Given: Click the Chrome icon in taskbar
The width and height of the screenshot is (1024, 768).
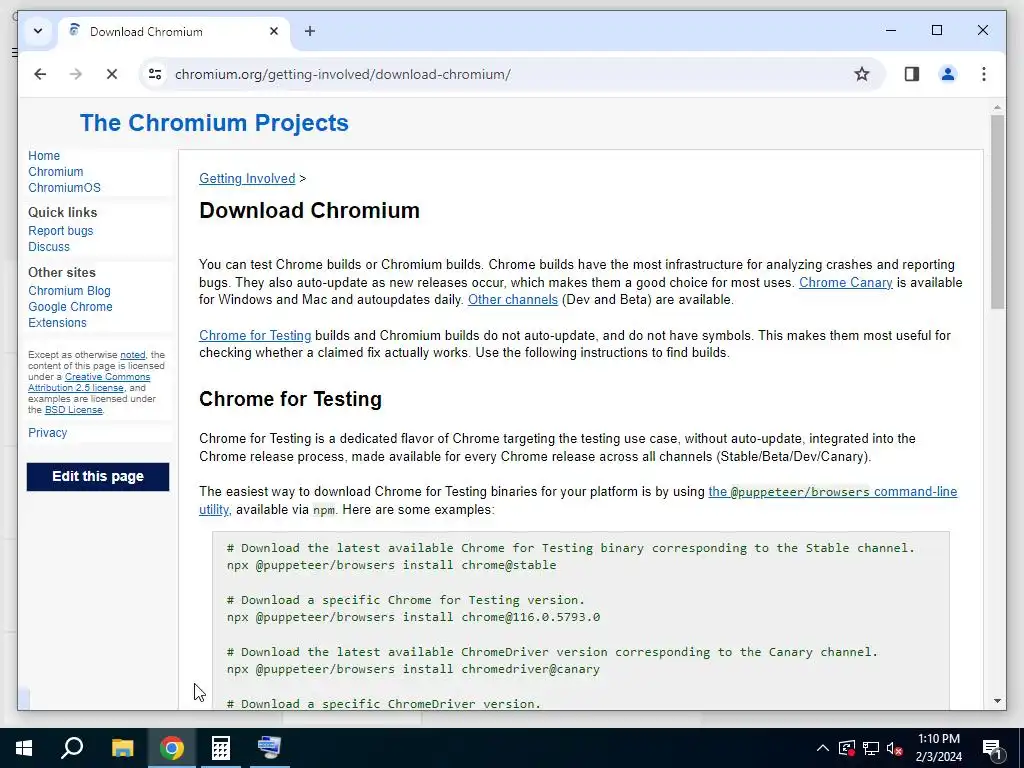Looking at the screenshot, I should pyautogui.click(x=172, y=748).
